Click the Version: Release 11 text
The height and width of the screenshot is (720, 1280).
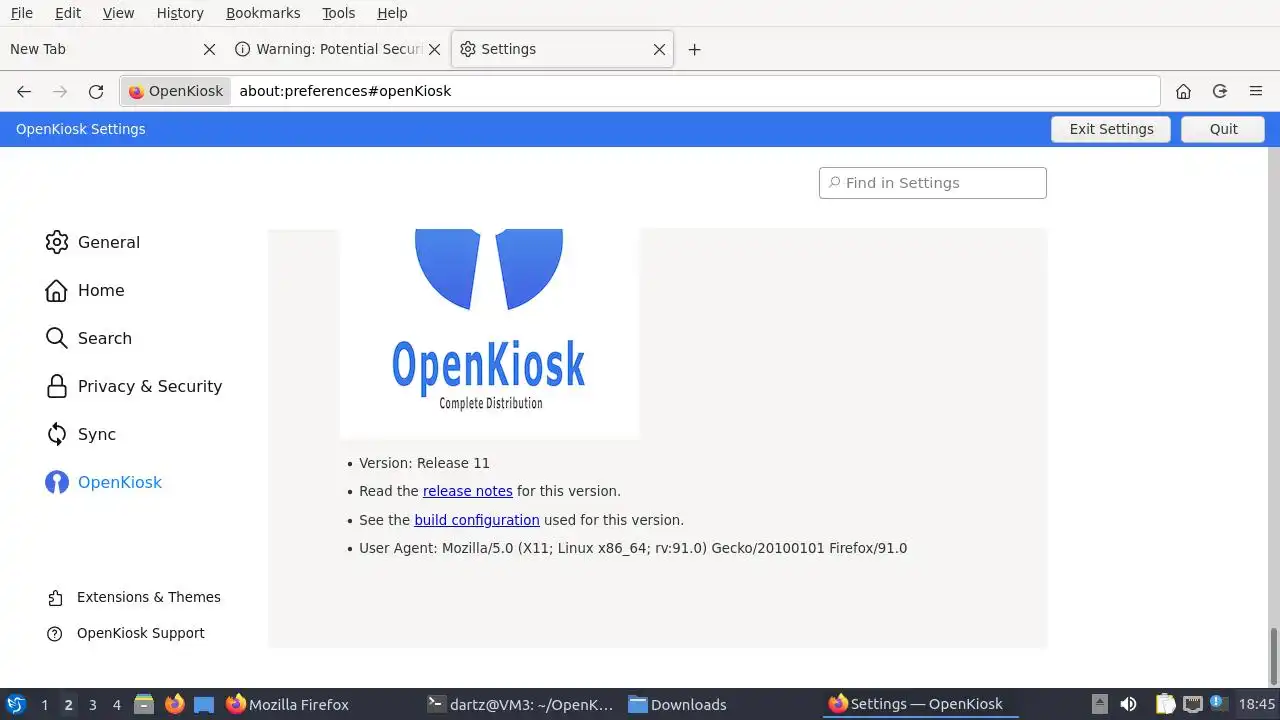424,463
